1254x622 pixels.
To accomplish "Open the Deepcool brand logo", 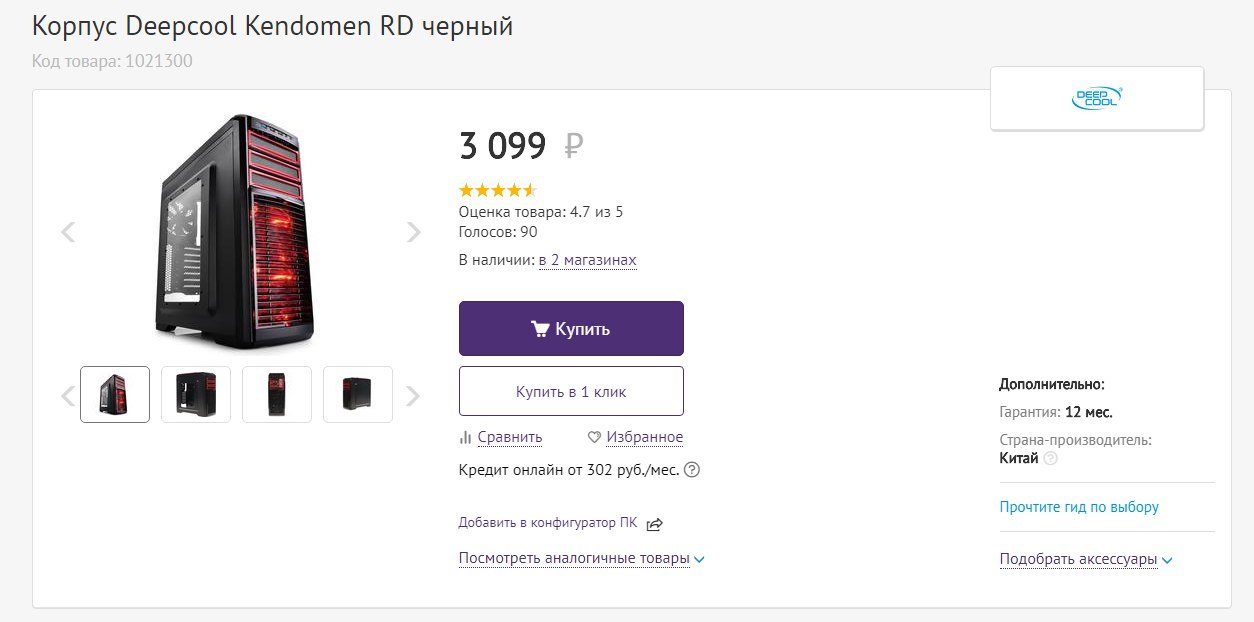I will [1097, 98].
